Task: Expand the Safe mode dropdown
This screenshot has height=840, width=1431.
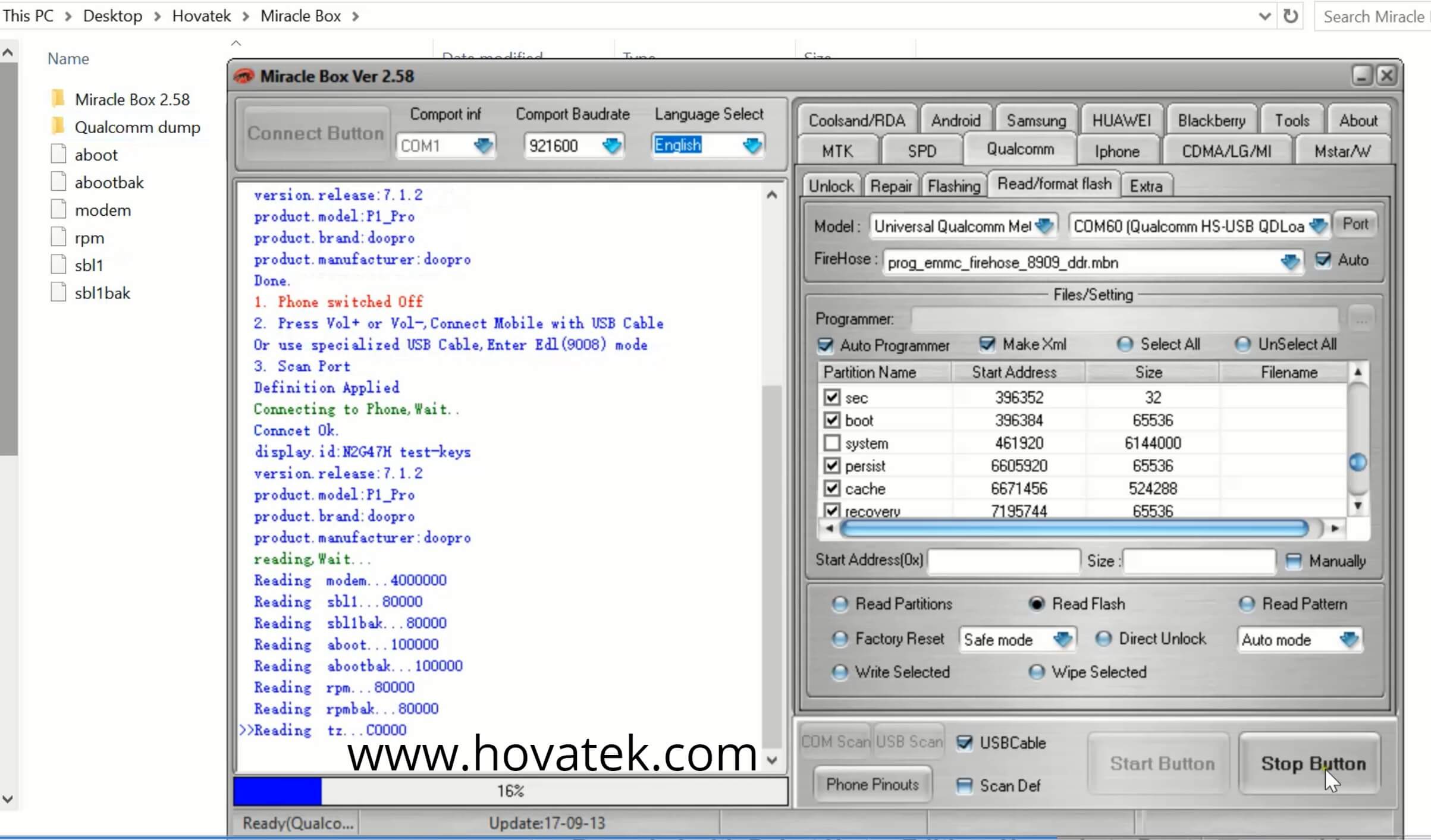Action: 1062,640
